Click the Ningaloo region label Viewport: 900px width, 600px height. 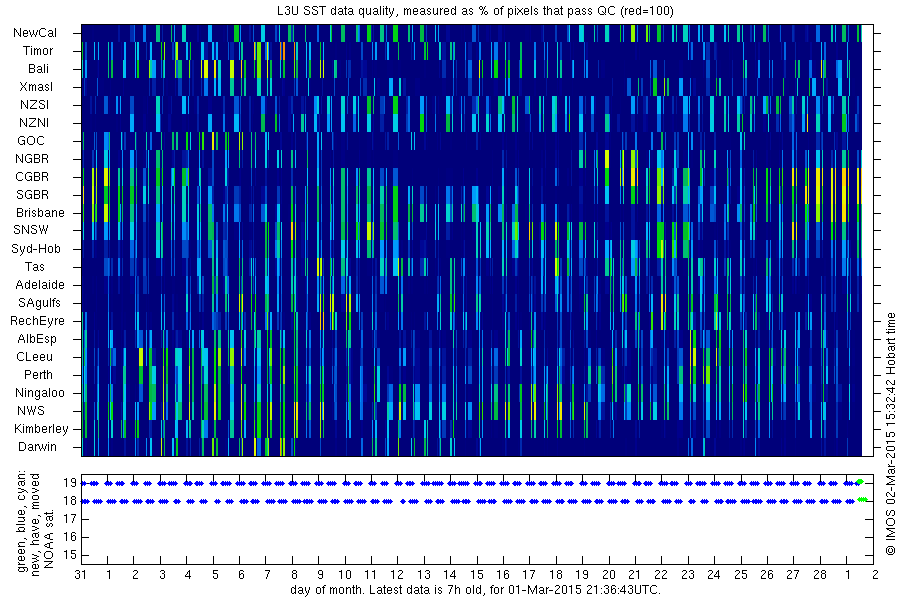point(40,393)
